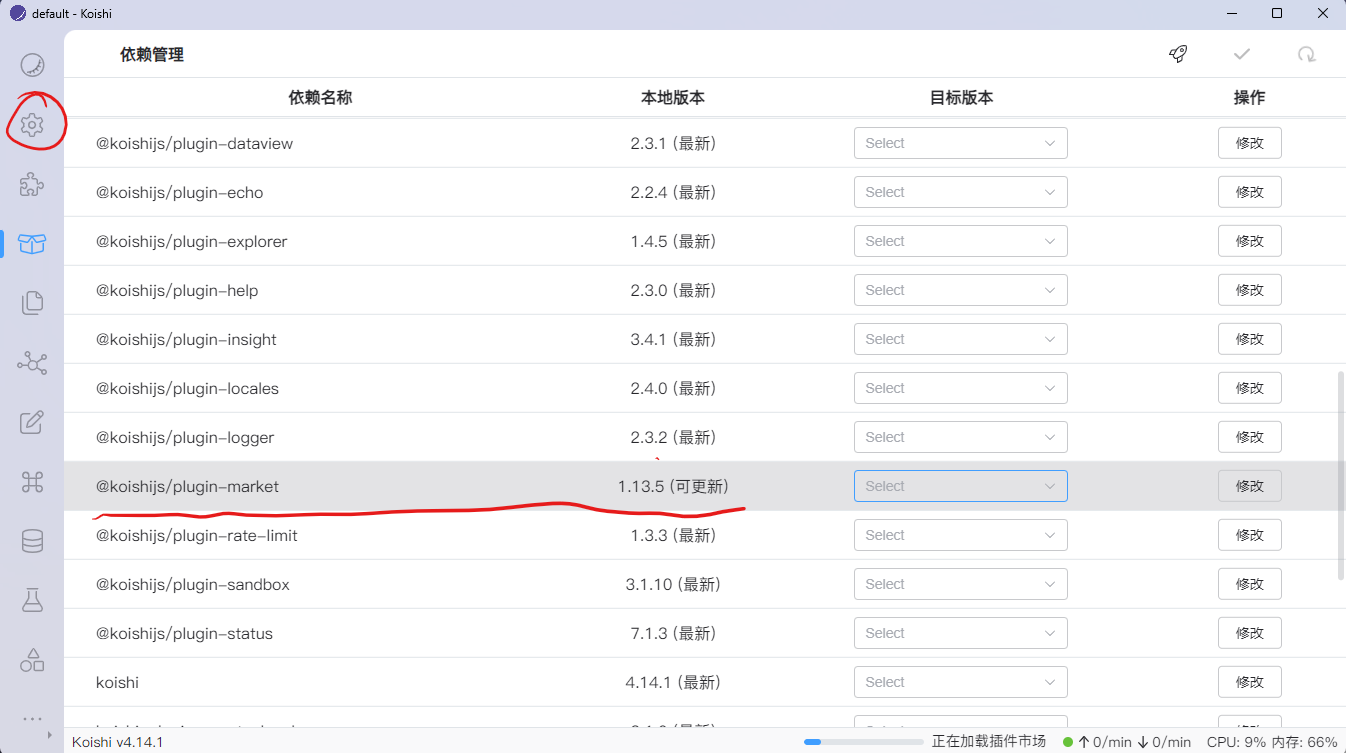Open target version dropdown for plugin-rate-limit
1346x753 pixels.
click(960, 535)
